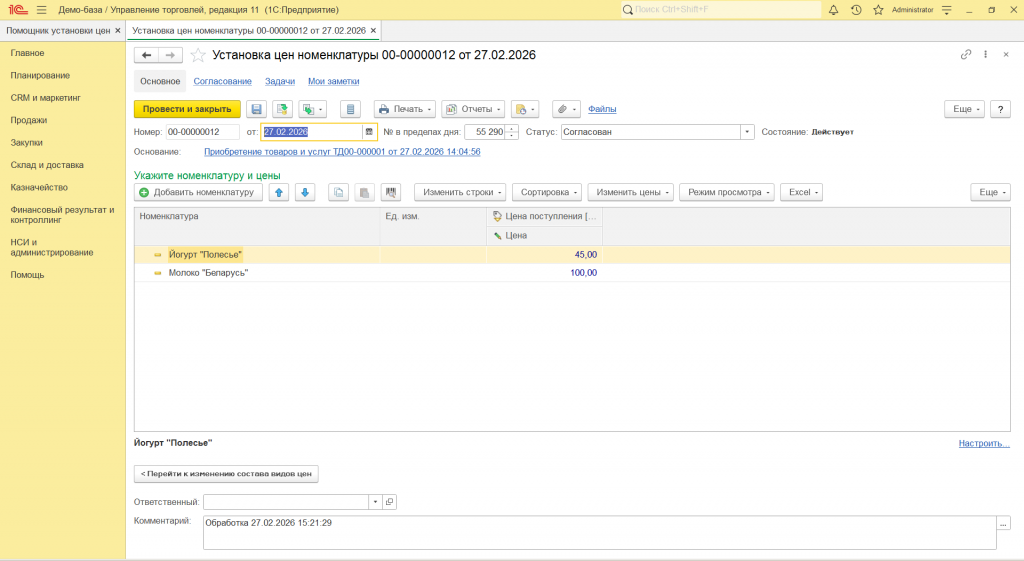Open the Приобретение товаров basis document link
This screenshot has height=561, width=1024.
(342, 152)
